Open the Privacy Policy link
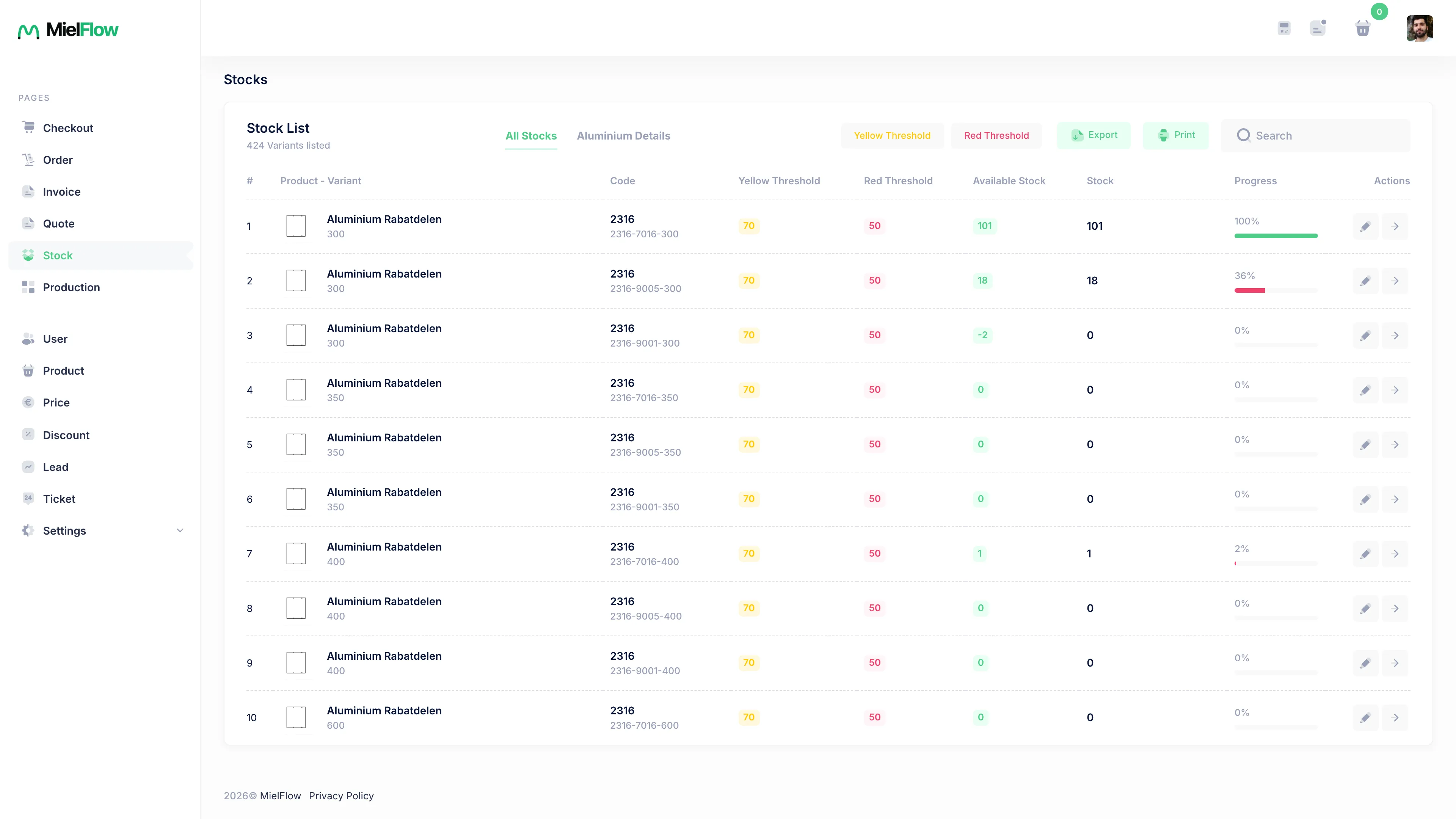 point(341,796)
